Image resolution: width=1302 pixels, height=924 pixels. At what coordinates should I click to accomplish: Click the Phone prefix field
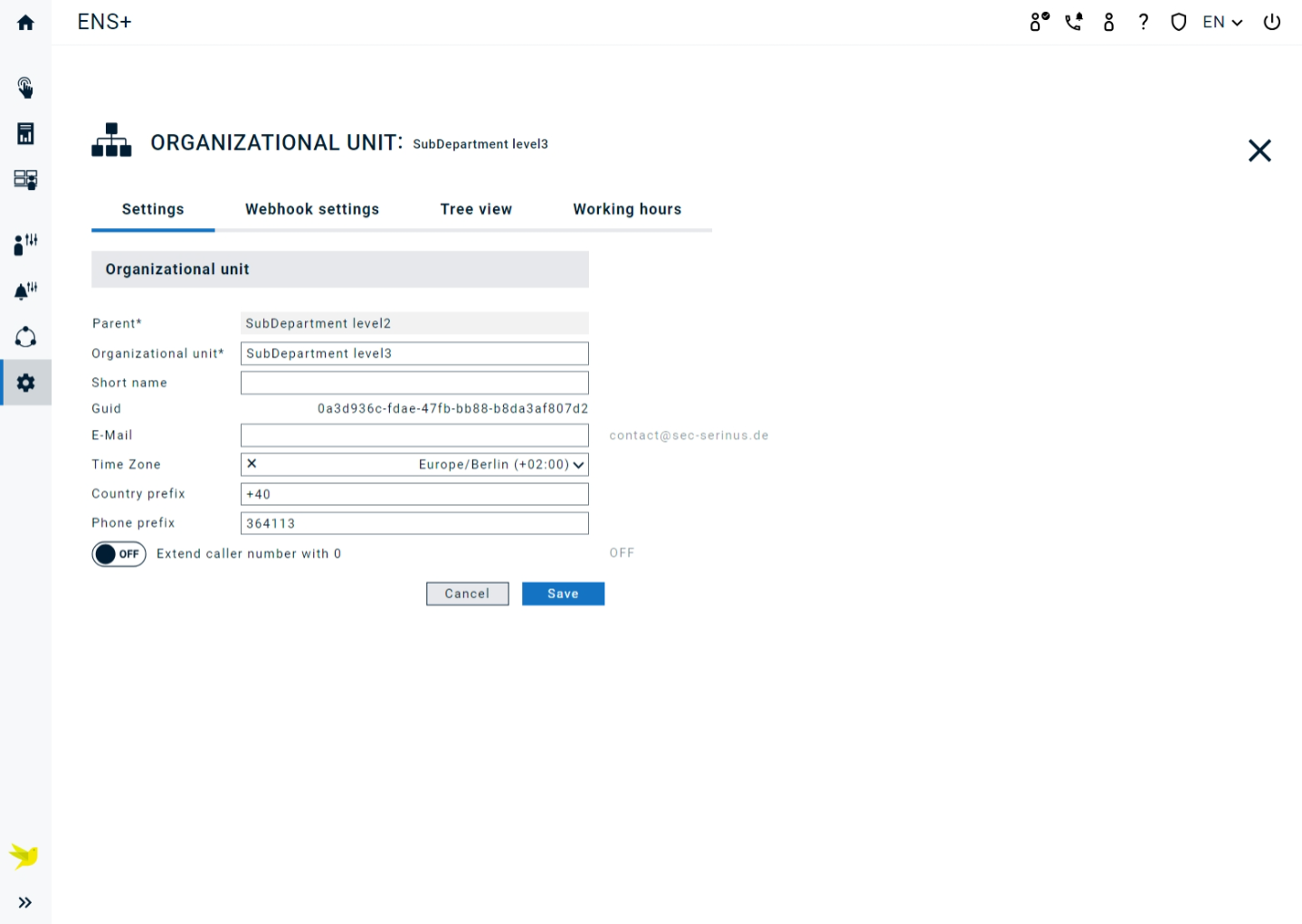click(x=414, y=523)
